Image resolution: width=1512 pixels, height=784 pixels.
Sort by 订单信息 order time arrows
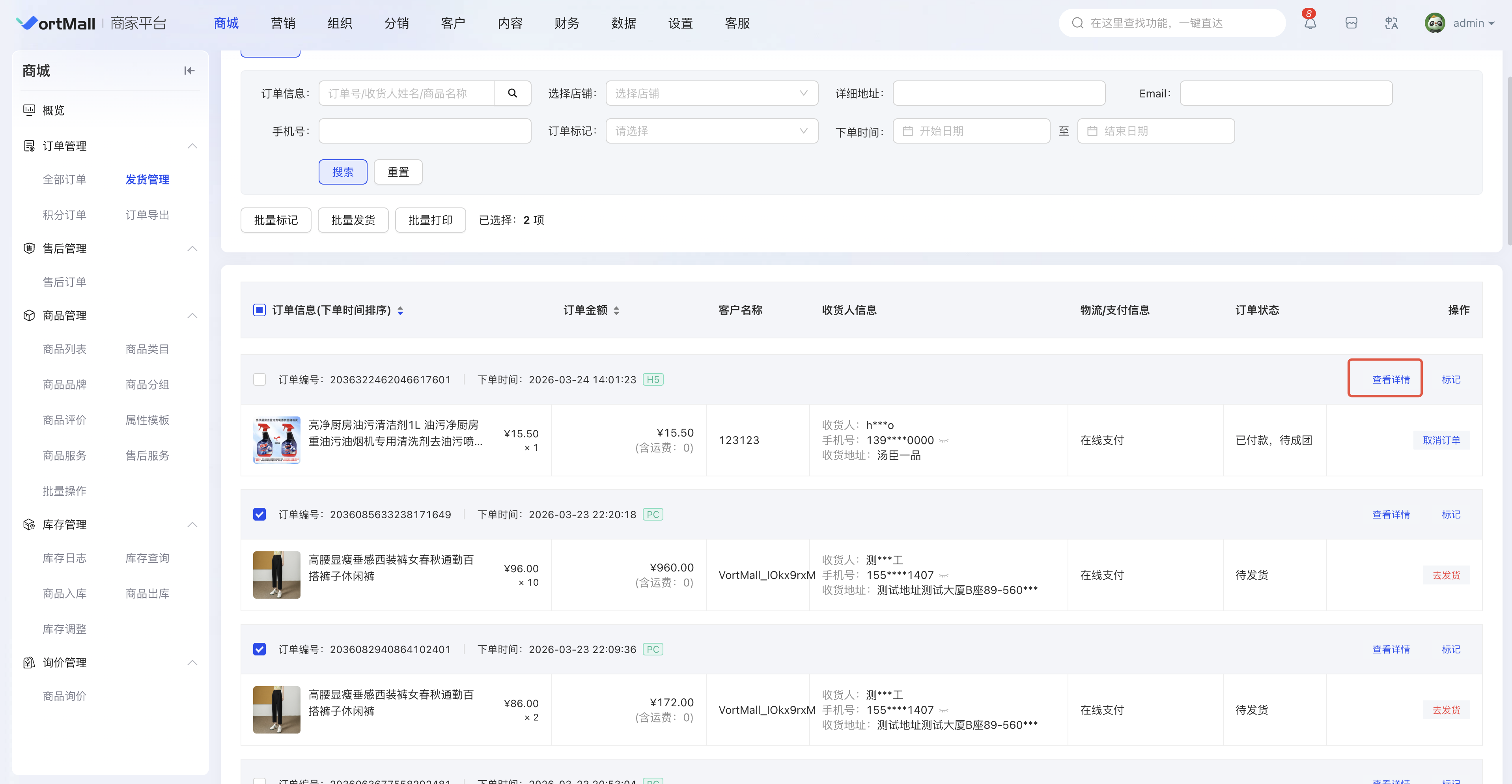(400, 310)
